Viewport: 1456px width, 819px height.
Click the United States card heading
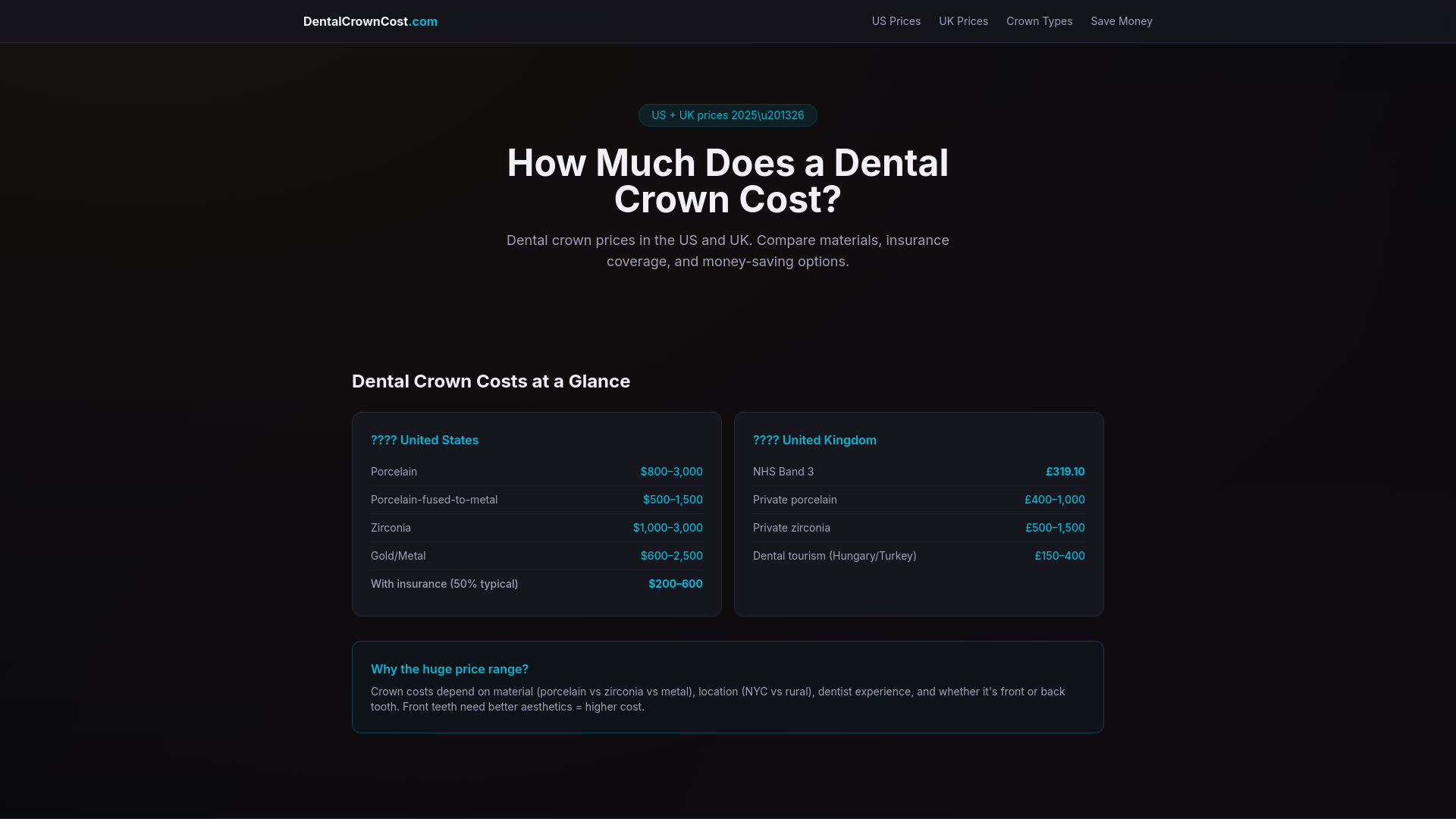[425, 440]
